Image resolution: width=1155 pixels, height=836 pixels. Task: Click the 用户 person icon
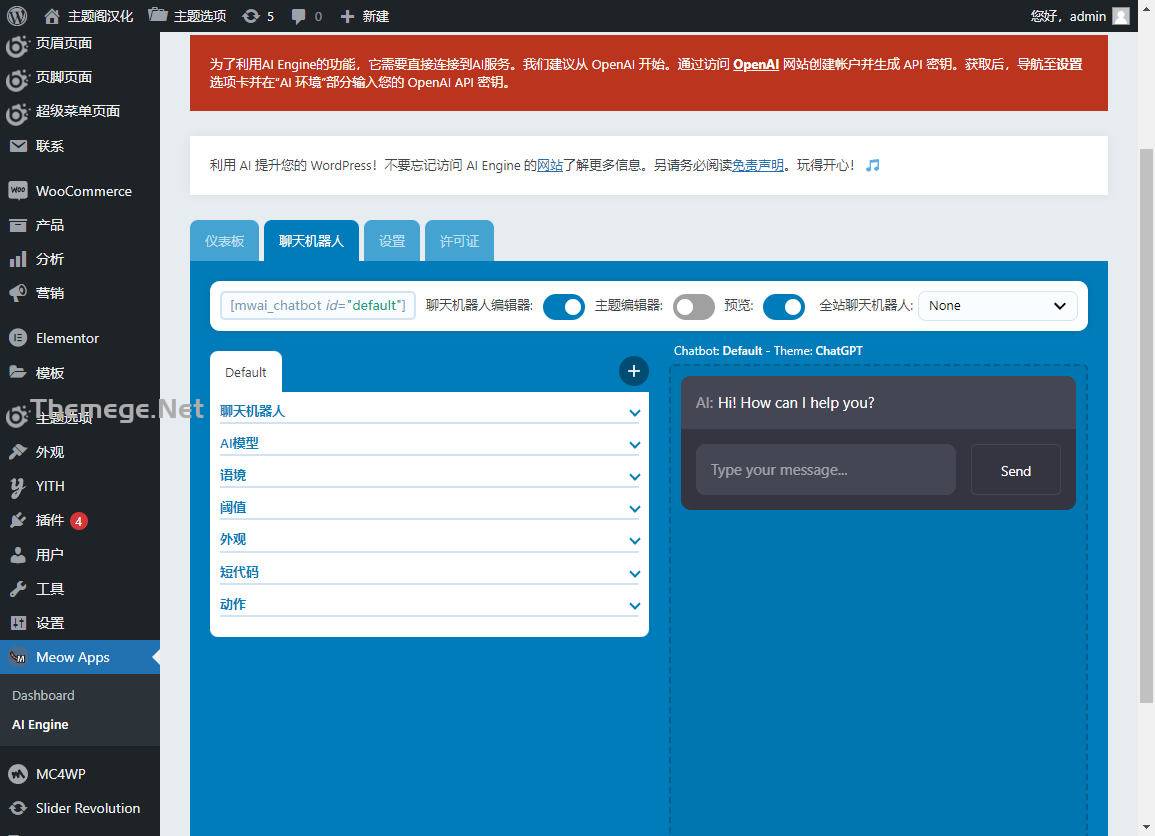pos(18,555)
